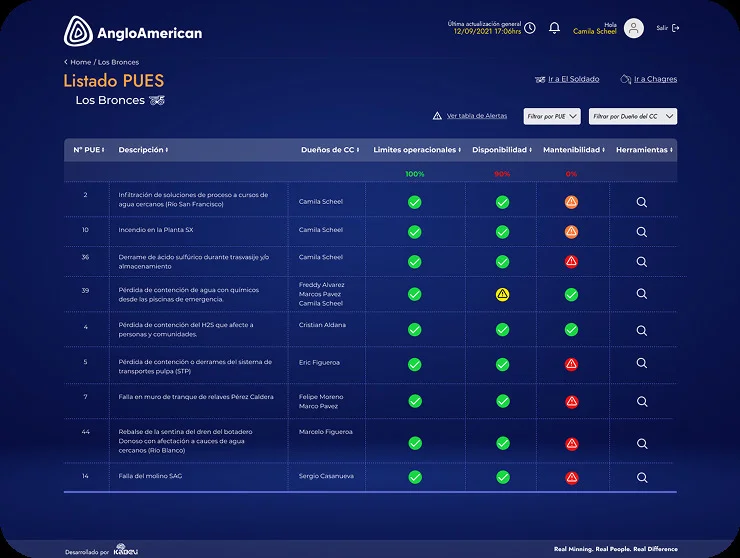Click red maintainability alert in PUE 36 row
This screenshot has height=558, width=740.
coord(571,262)
